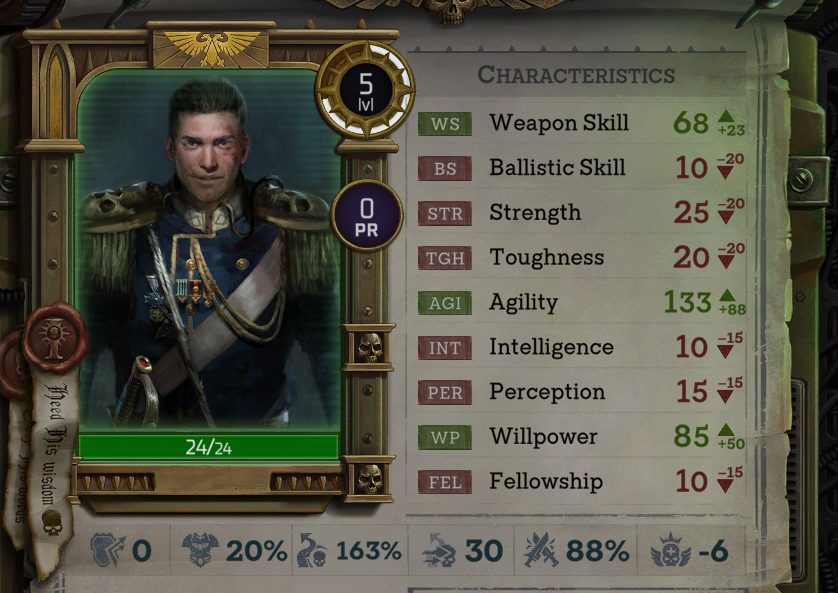
Task: Click the Perception characteristic row
Action: pyautogui.click(x=580, y=392)
